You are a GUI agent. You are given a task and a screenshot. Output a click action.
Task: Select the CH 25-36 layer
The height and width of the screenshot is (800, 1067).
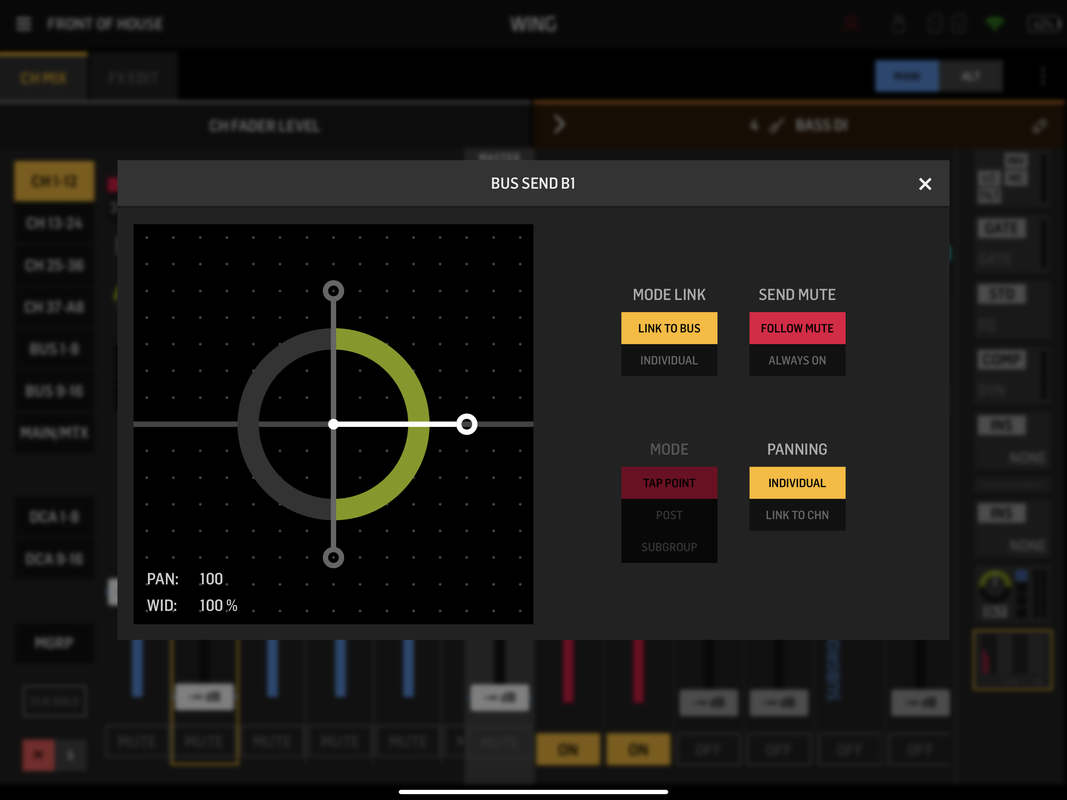coord(54,265)
